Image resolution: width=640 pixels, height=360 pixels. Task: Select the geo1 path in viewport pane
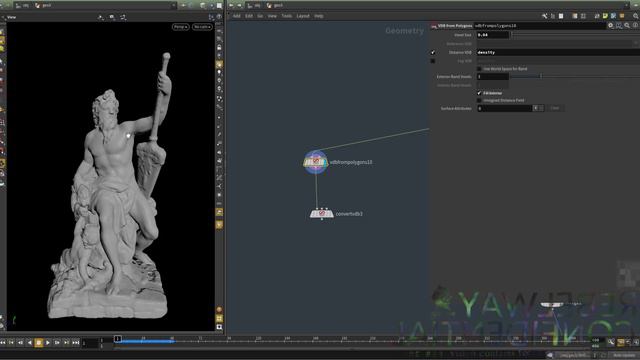[x=44, y=5]
